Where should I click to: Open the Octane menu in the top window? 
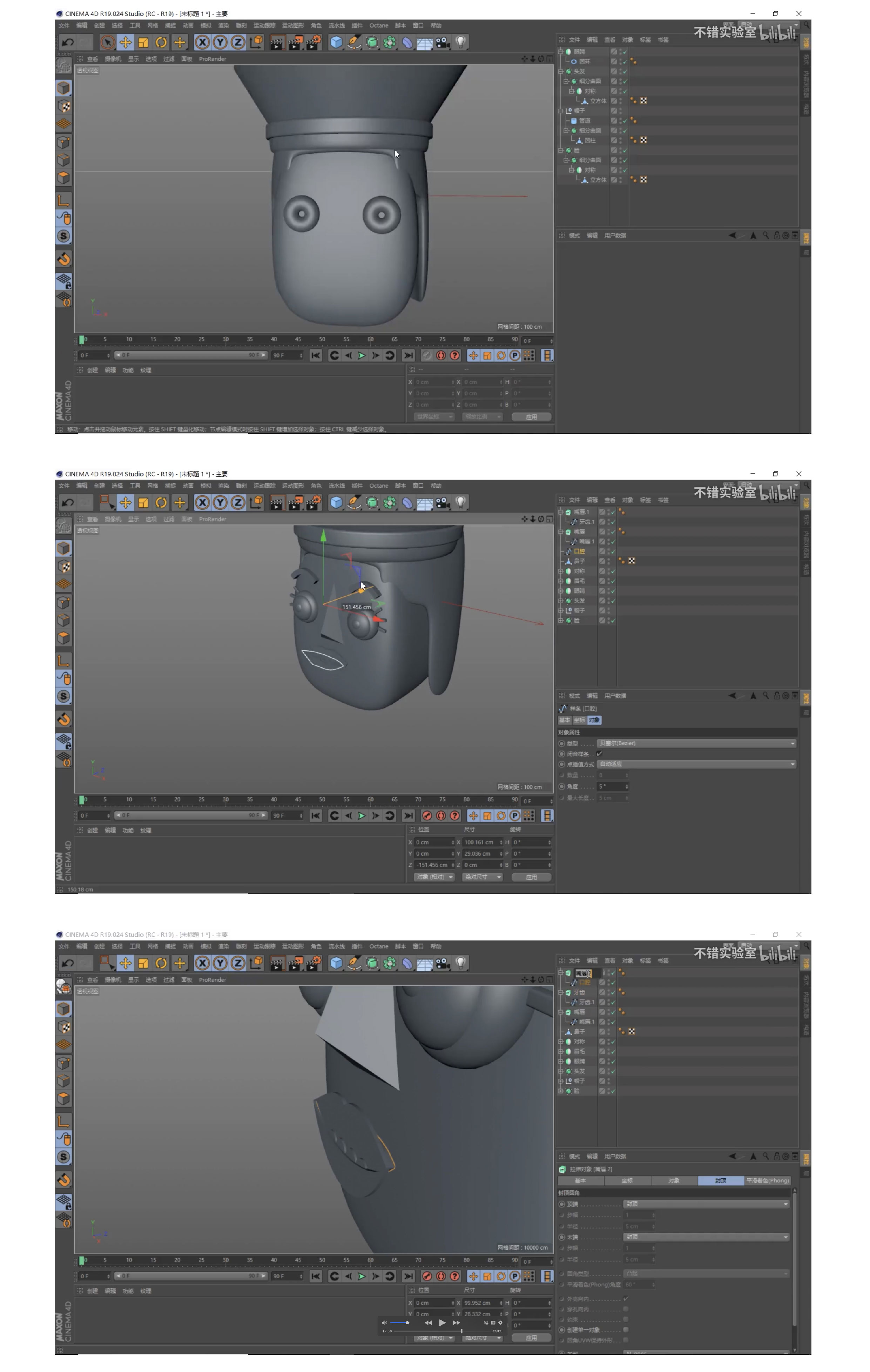(379, 26)
